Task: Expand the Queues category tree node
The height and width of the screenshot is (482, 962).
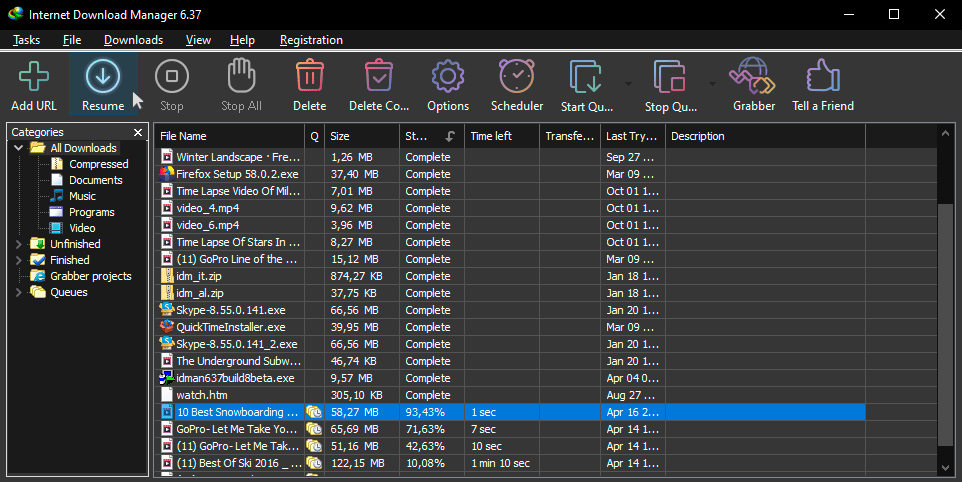Action: click(x=19, y=292)
